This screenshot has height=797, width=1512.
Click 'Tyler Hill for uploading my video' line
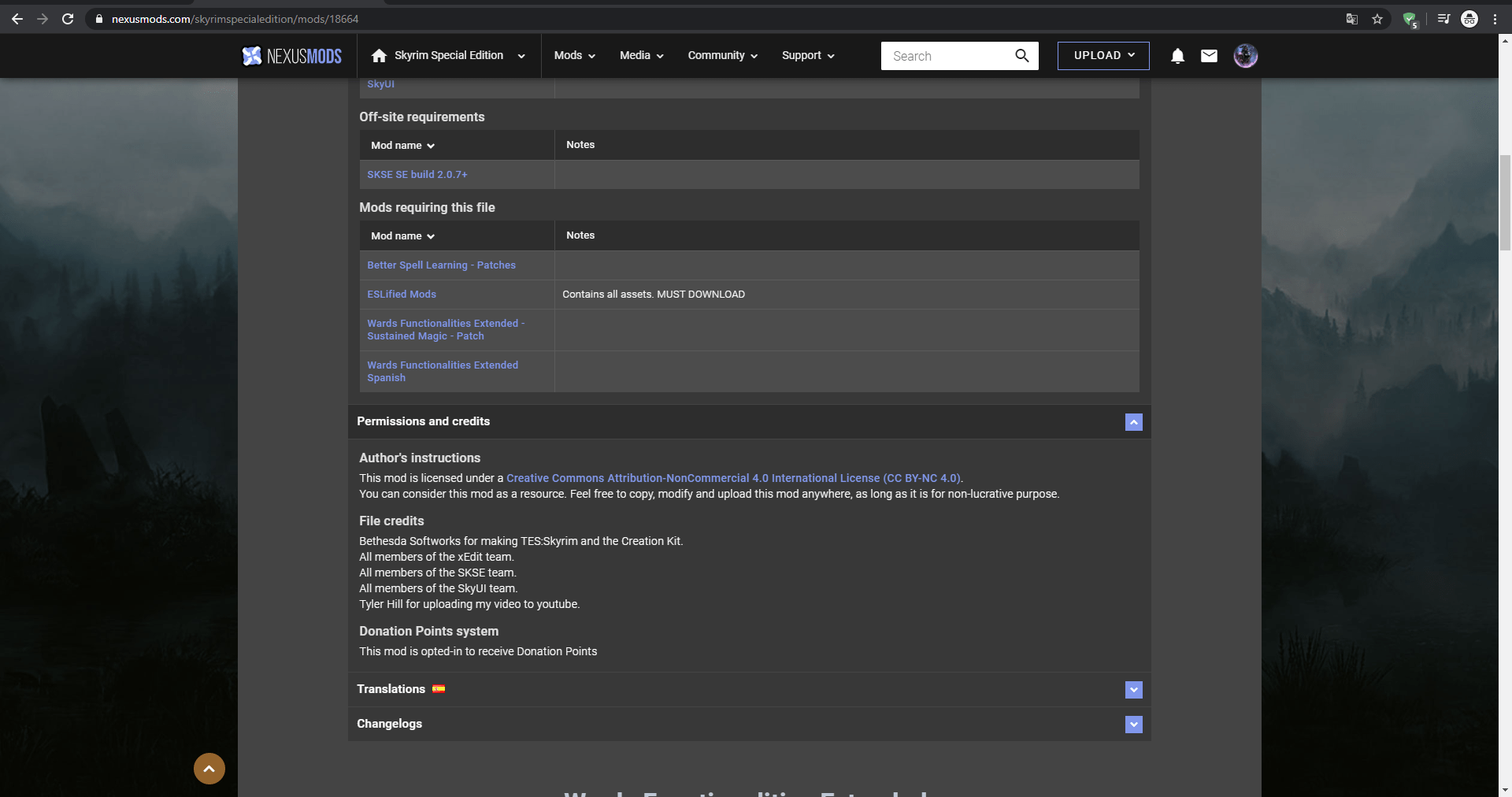pyautogui.click(x=469, y=604)
